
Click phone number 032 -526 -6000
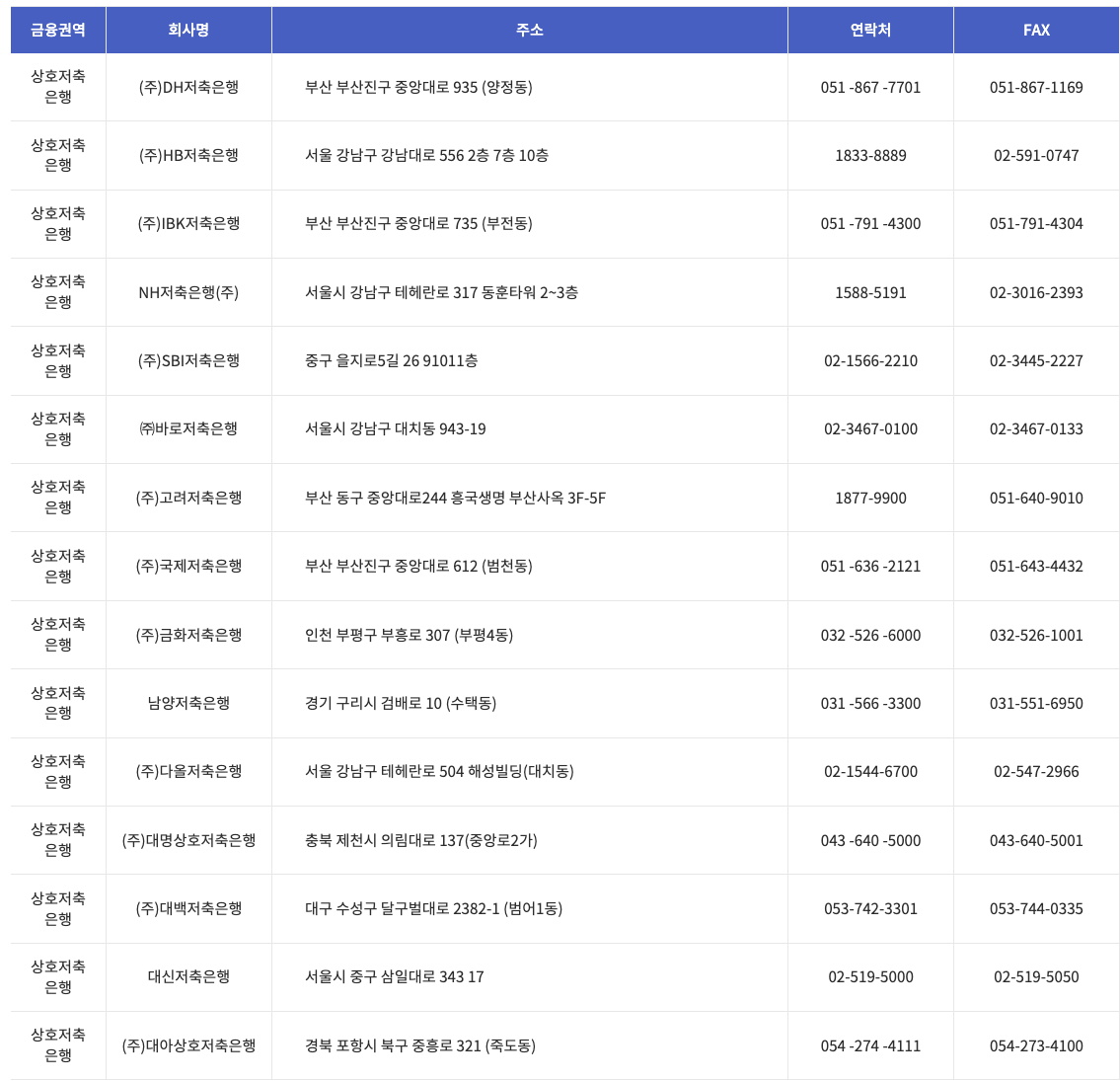[x=870, y=635]
